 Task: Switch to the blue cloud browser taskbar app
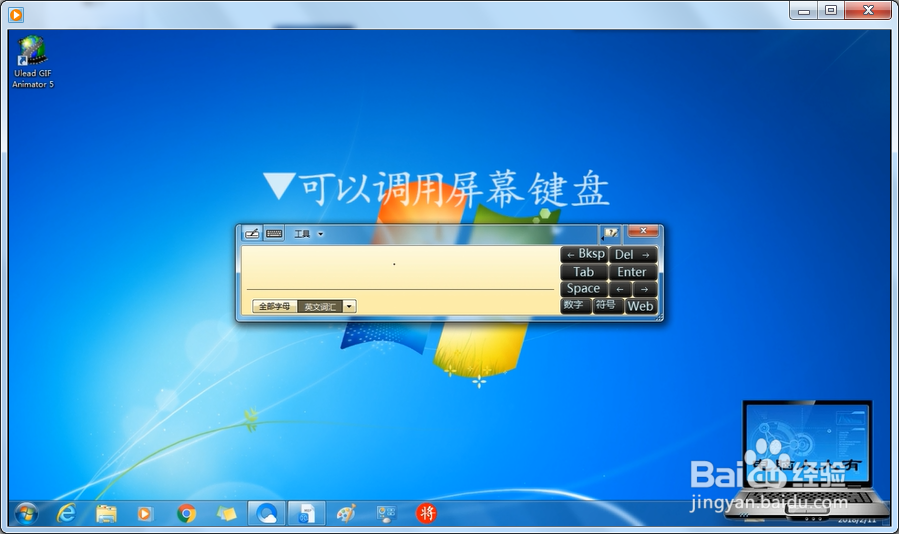[x=267, y=513]
